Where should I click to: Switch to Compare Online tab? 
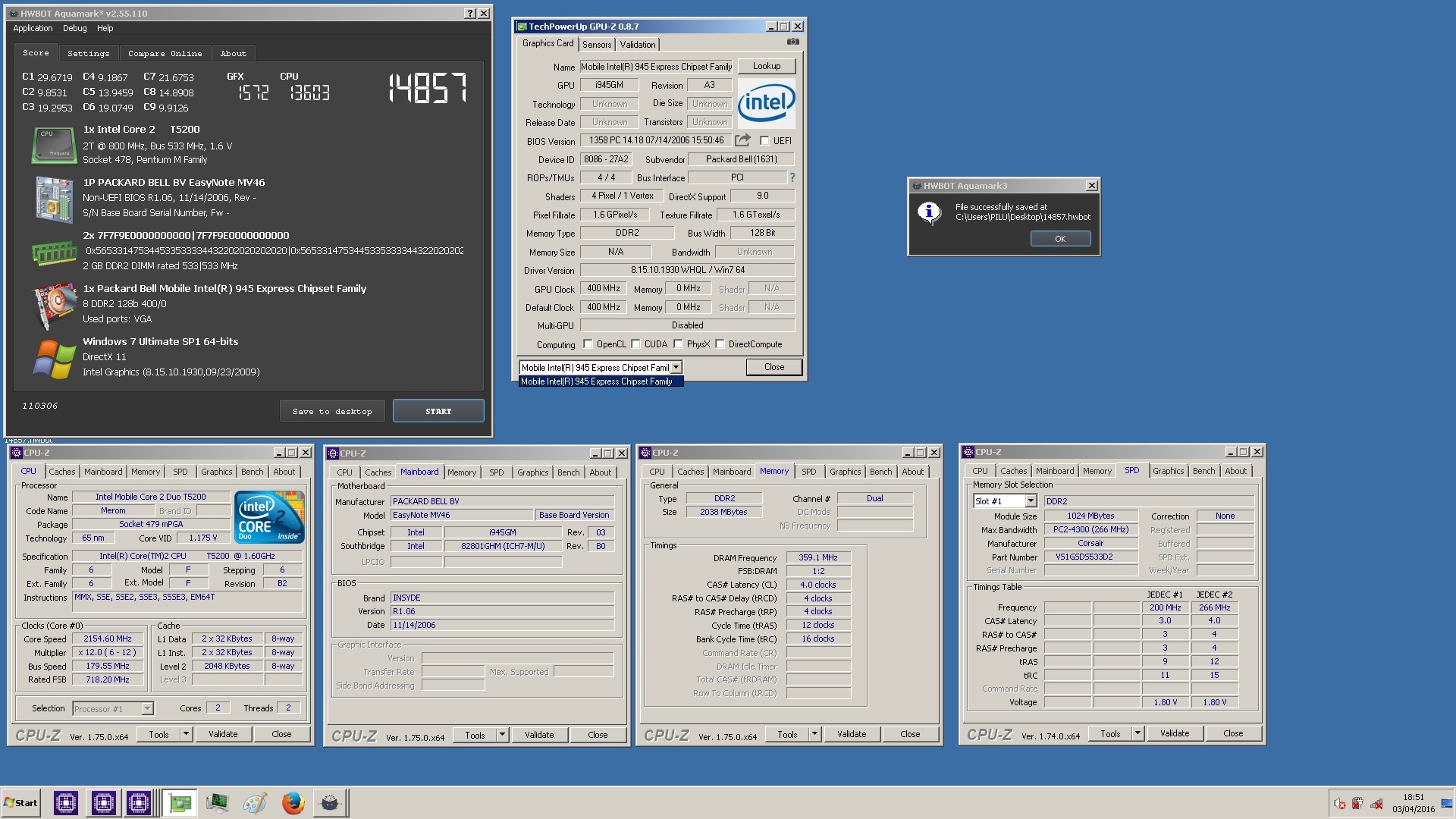click(x=165, y=53)
